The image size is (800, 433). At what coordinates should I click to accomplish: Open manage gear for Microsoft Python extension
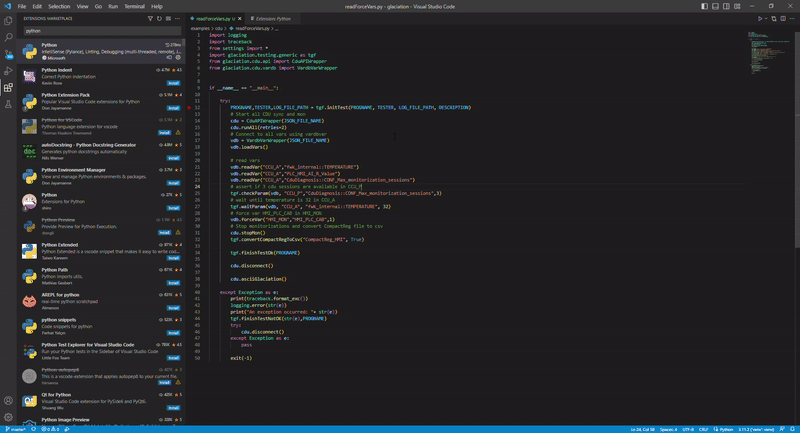[x=178, y=58]
